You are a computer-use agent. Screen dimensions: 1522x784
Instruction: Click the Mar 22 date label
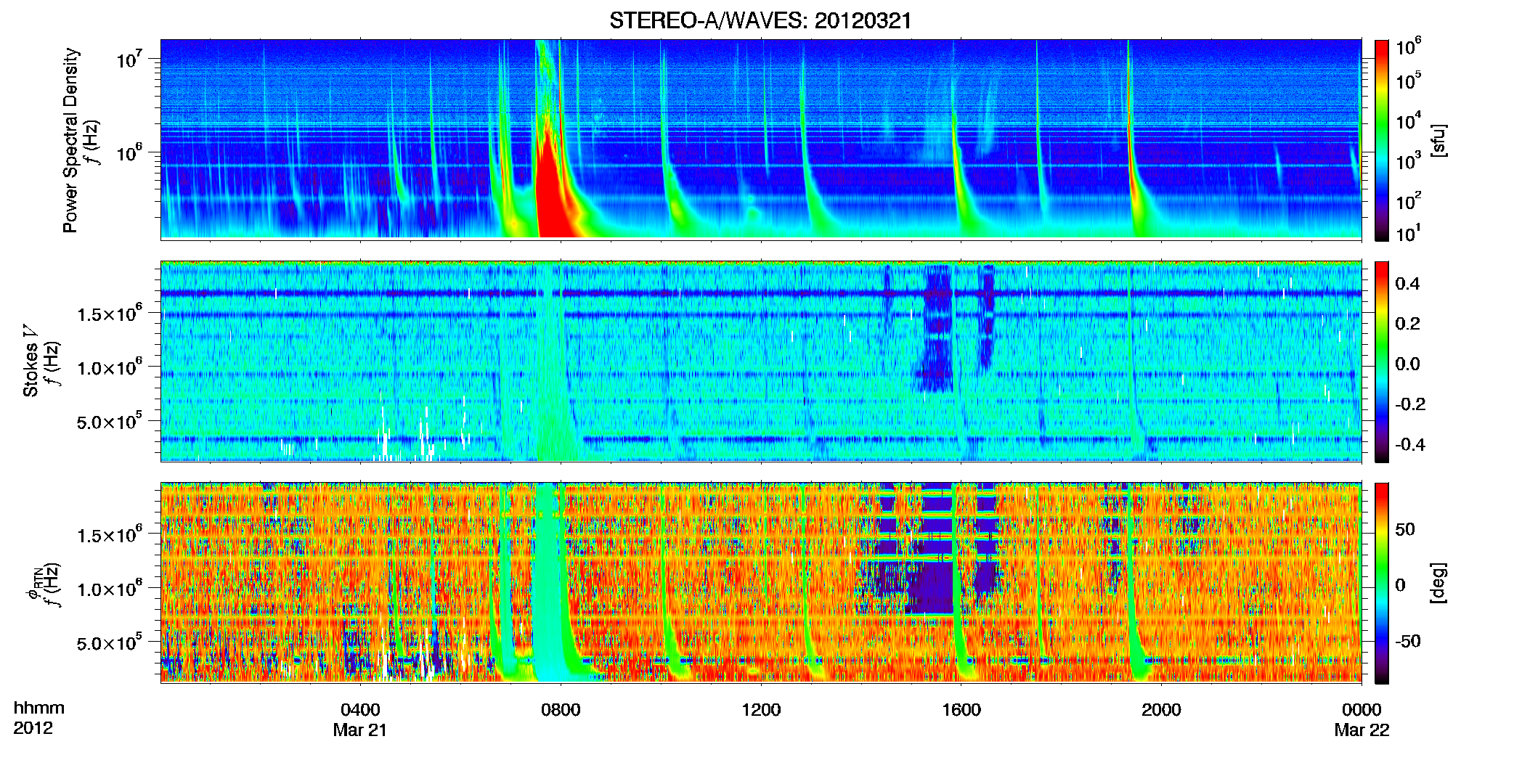pos(1362,730)
